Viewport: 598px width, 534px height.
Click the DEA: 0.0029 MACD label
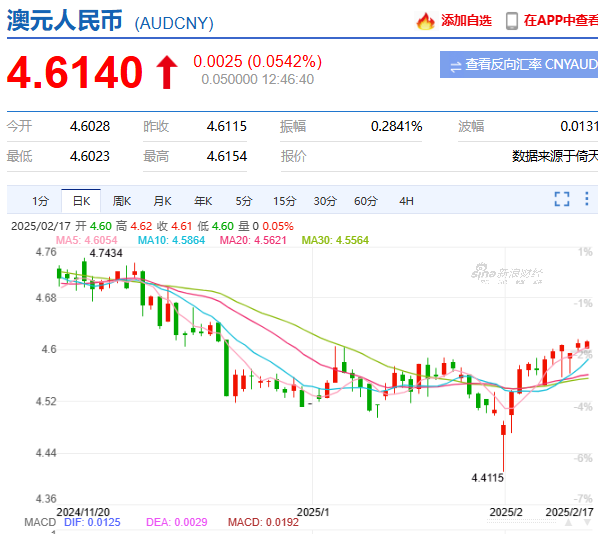pos(177,522)
